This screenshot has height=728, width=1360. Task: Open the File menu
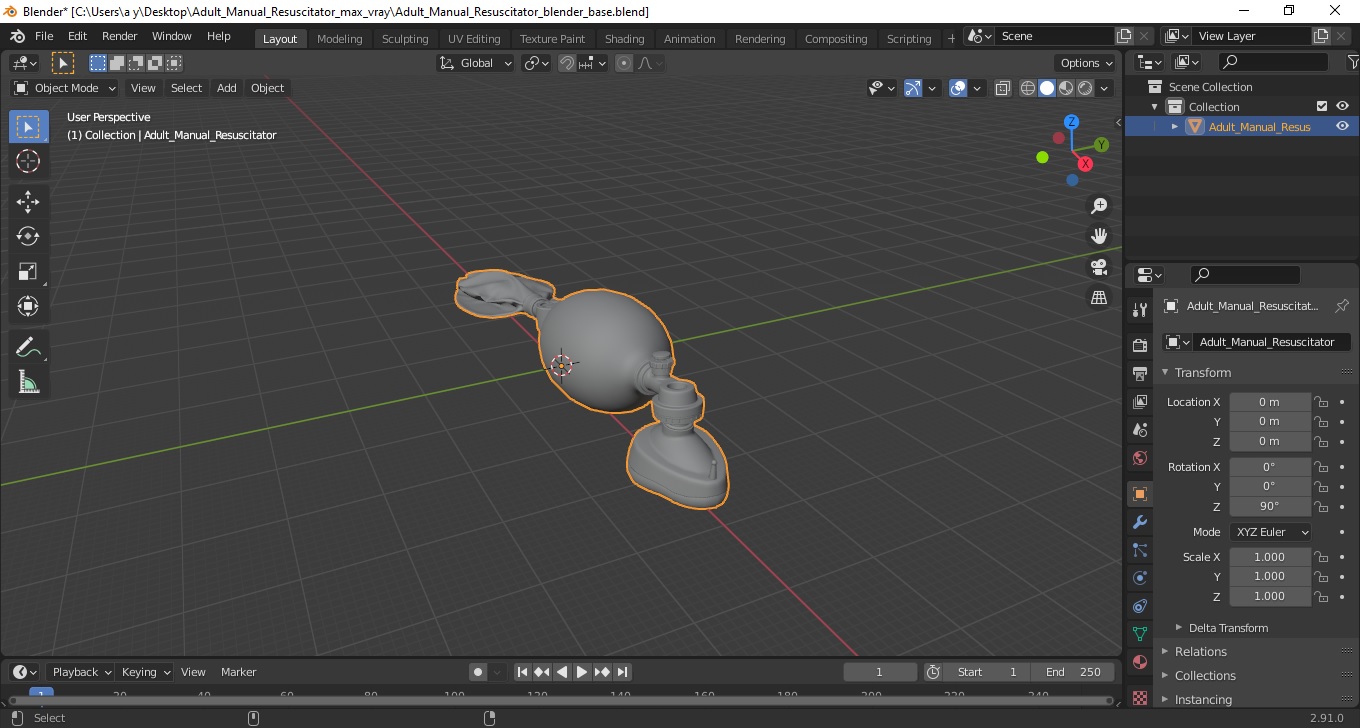click(x=44, y=36)
